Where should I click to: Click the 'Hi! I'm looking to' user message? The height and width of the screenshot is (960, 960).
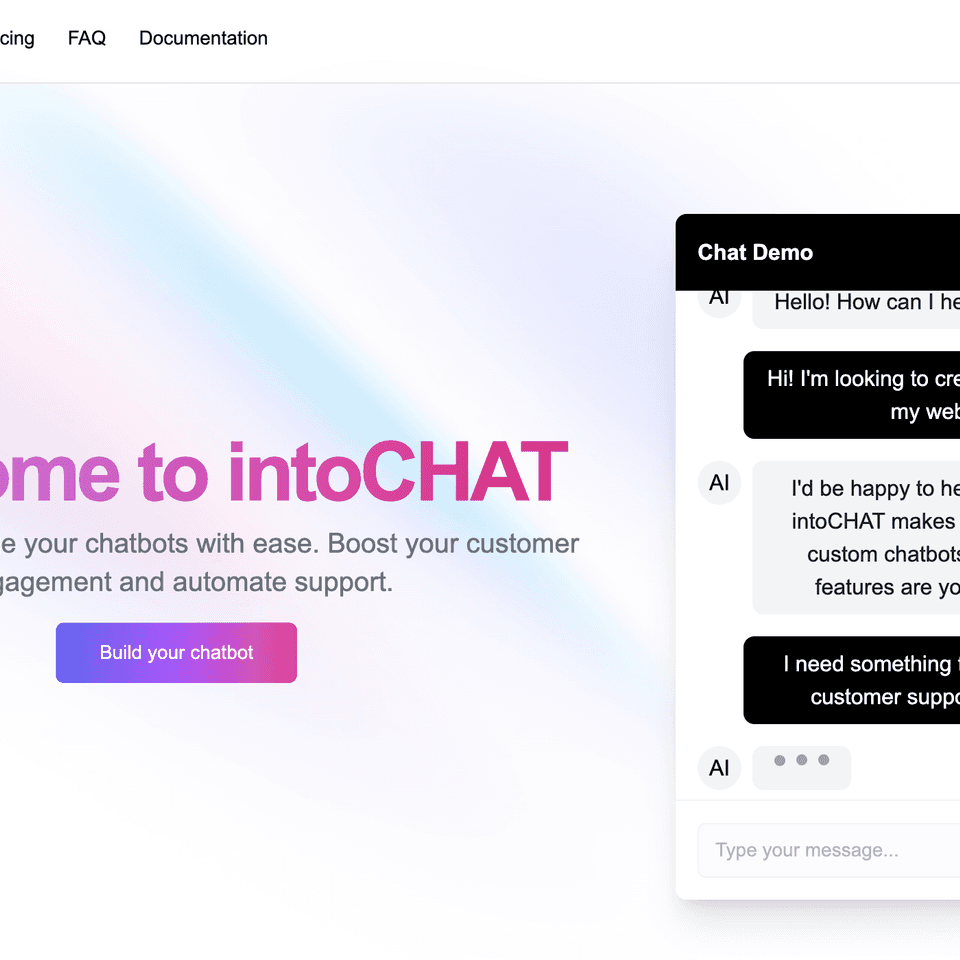tap(852, 395)
